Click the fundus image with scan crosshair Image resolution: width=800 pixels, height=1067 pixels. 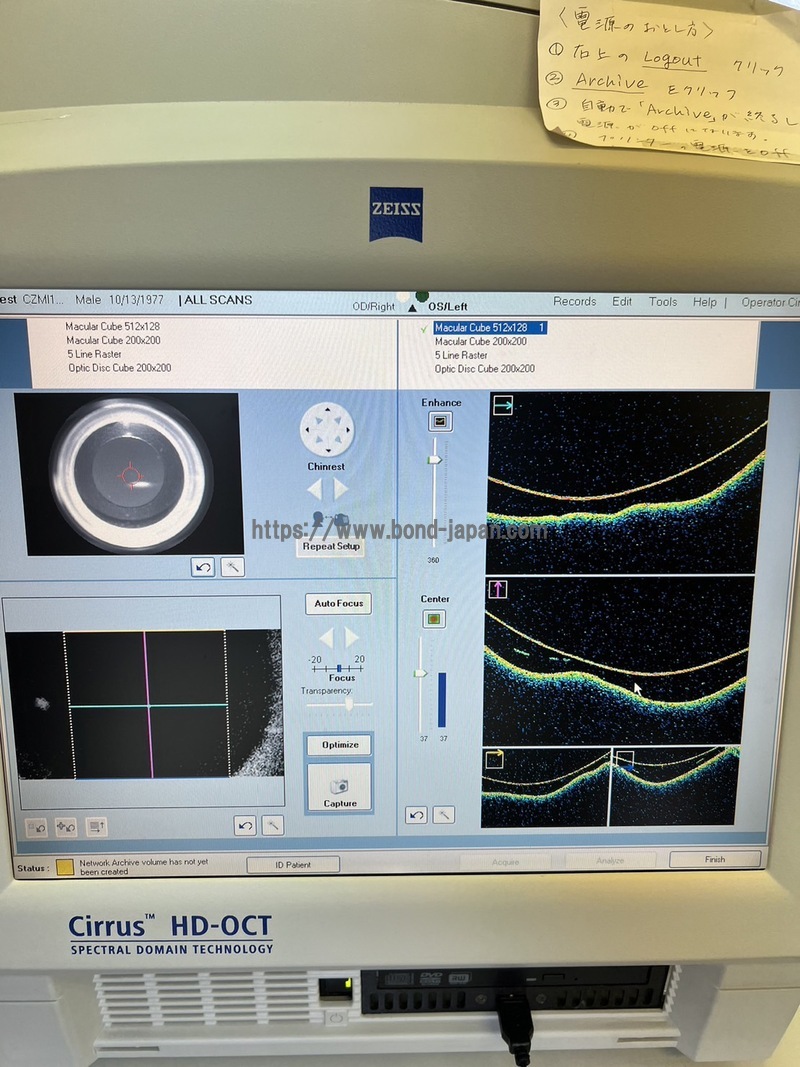[x=144, y=704]
